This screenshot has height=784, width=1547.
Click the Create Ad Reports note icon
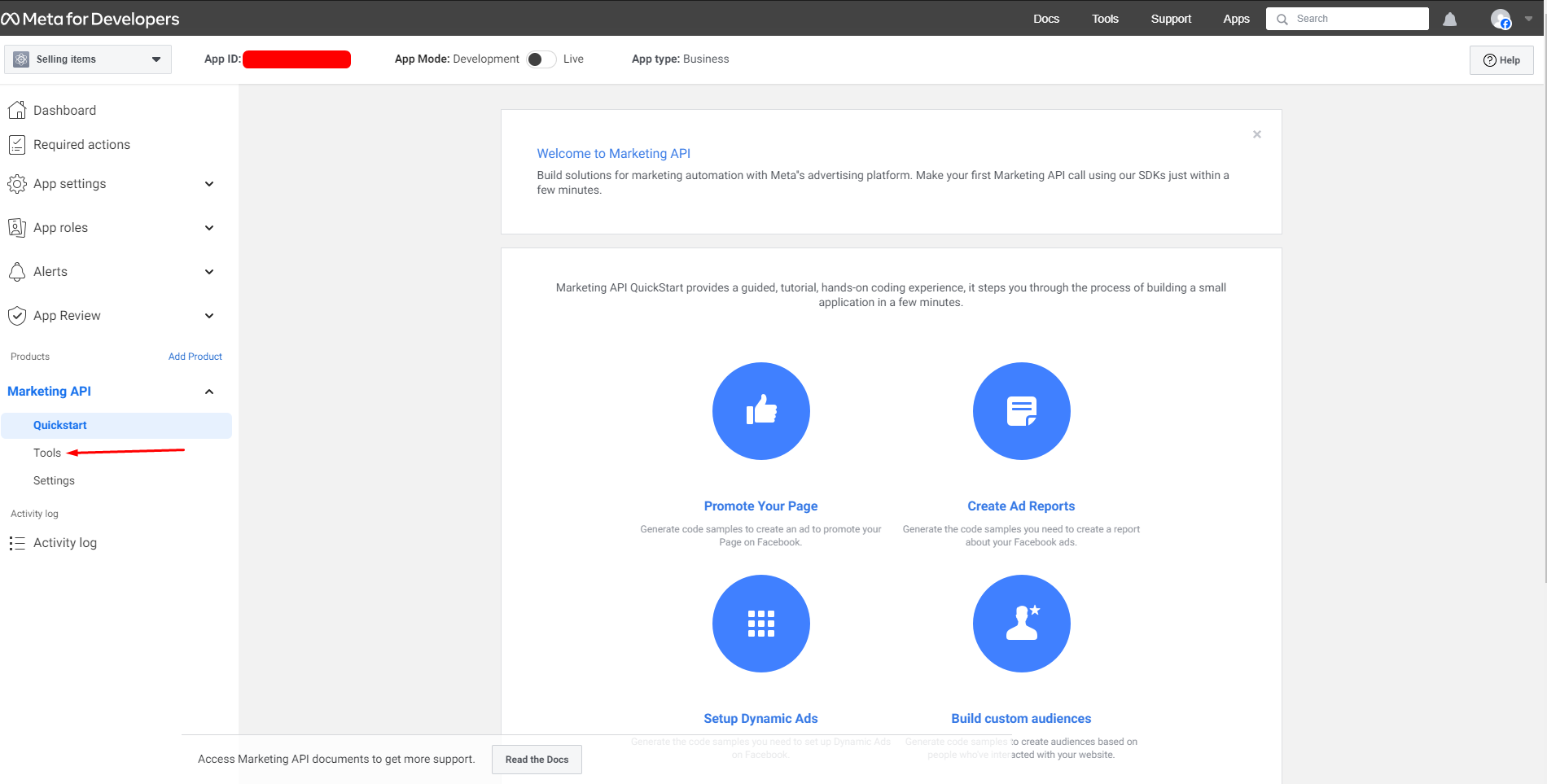tap(1022, 411)
